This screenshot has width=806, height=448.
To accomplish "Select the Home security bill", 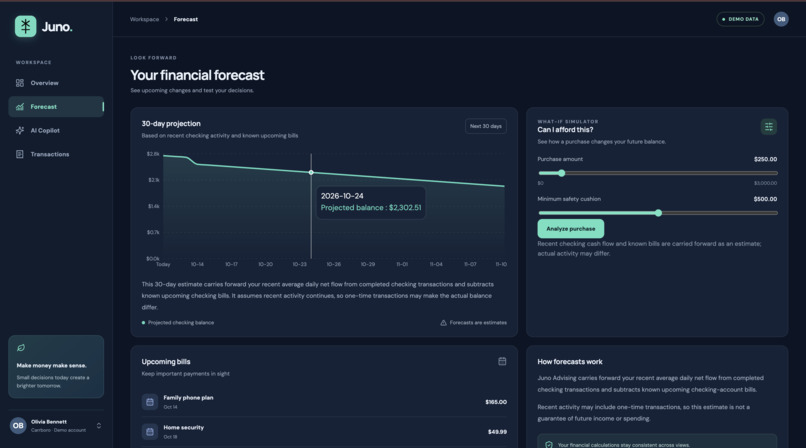I will pyautogui.click(x=324, y=432).
